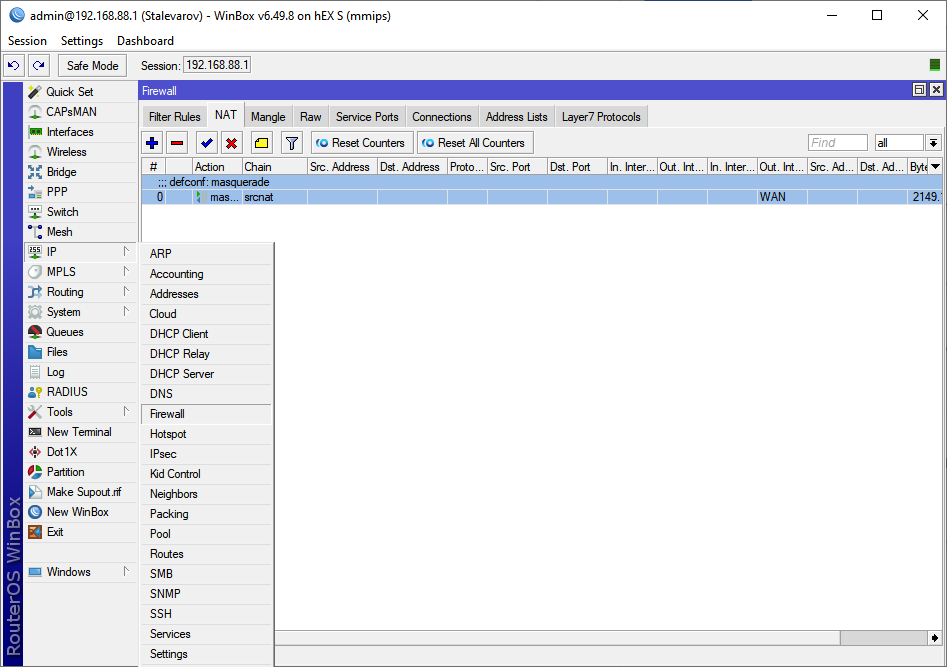This screenshot has height=667, width=947.
Task: Switch to the Filter Rules tab
Action: pyautogui.click(x=174, y=117)
